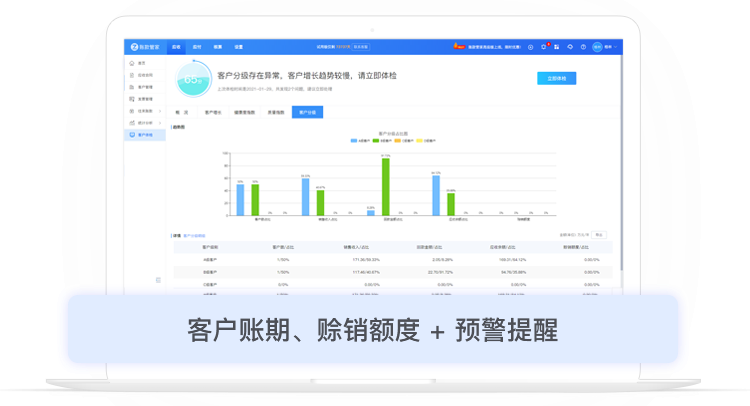The width and height of the screenshot is (750, 406).
Task: Toggle B类客户 legend series in chart
Action: [379, 141]
